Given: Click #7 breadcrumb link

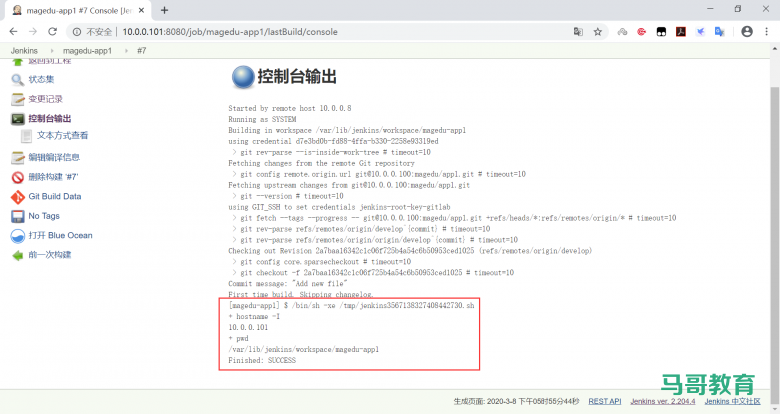Looking at the screenshot, I should click(x=142, y=51).
